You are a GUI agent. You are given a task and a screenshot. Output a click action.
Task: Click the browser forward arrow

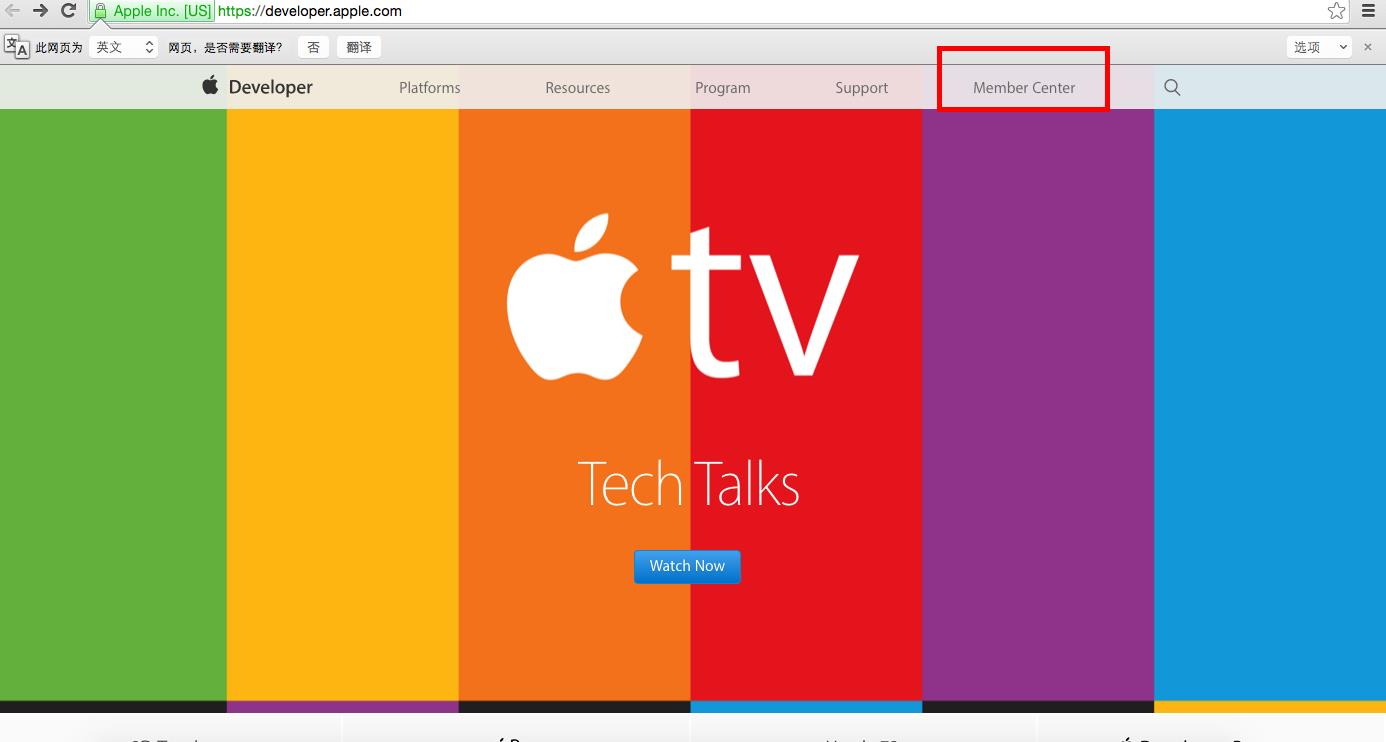point(40,11)
